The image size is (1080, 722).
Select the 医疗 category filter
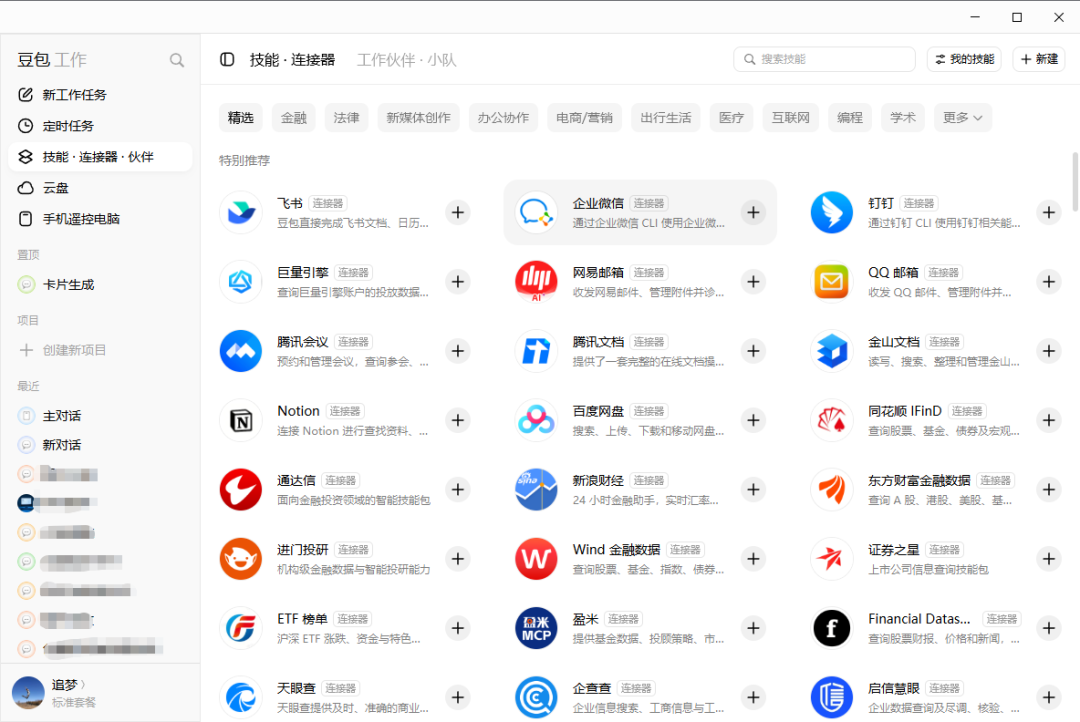tap(731, 118)
